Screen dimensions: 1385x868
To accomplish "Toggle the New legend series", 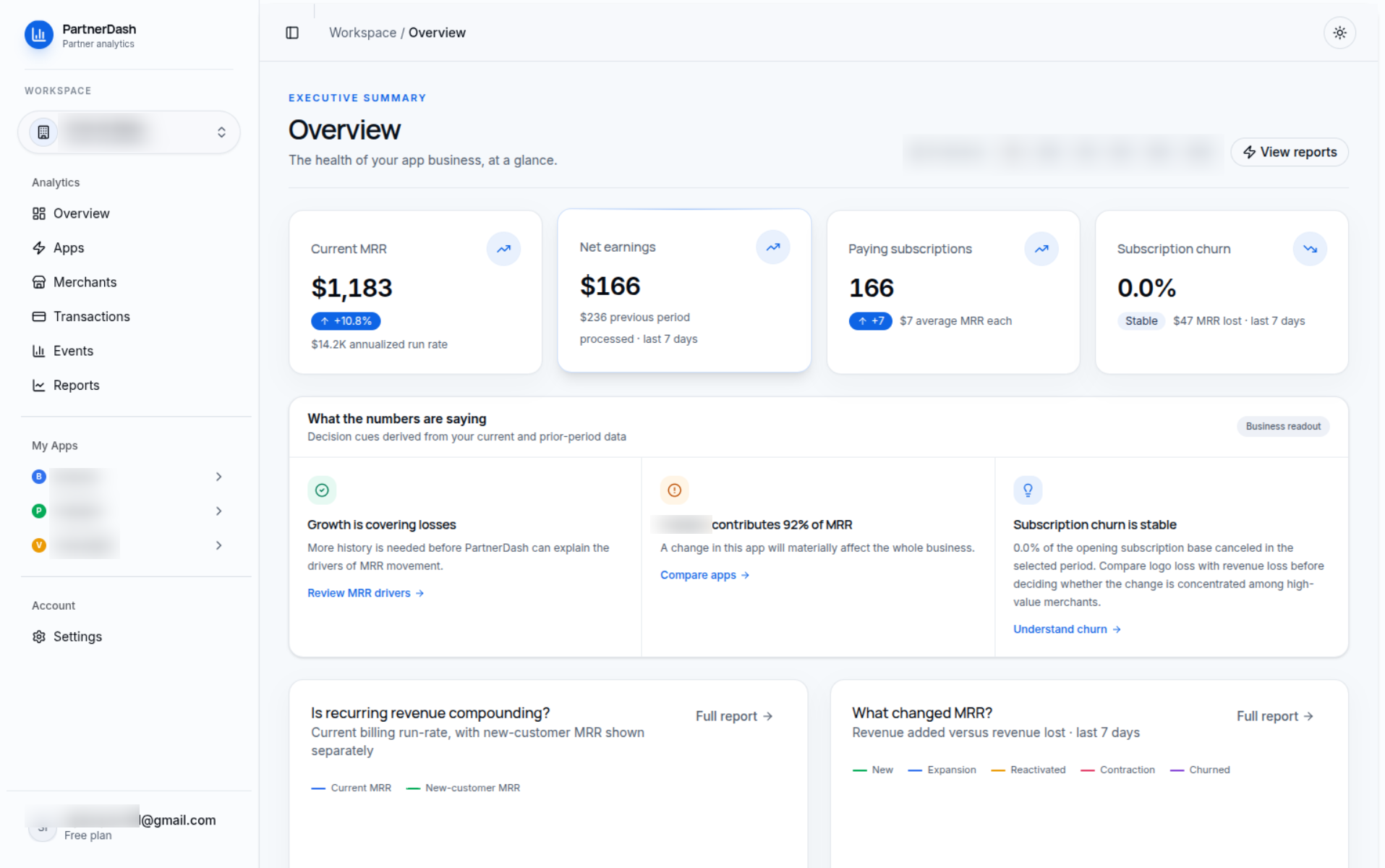I will [x=872, y=770].
